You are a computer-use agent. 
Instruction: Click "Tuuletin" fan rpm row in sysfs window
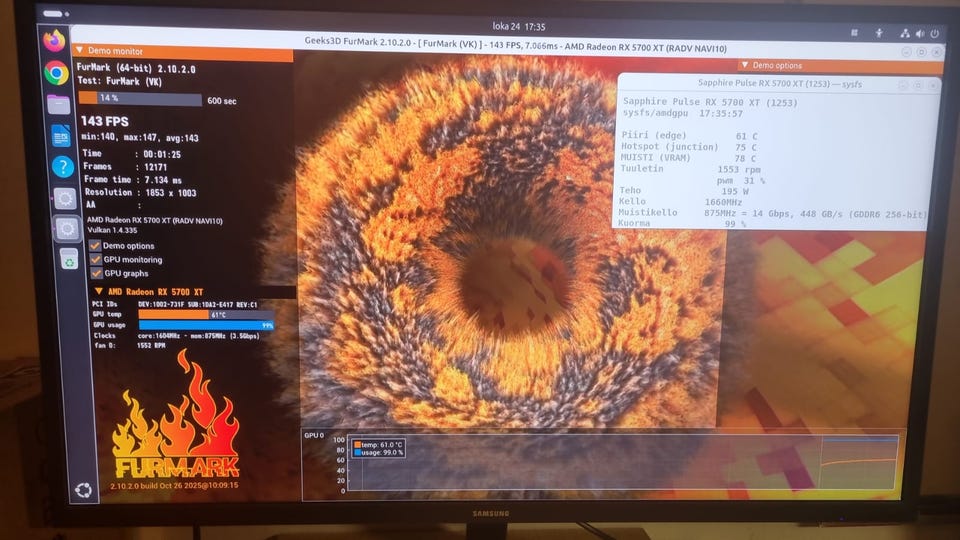pyautogui.click(x=691, y=169)
